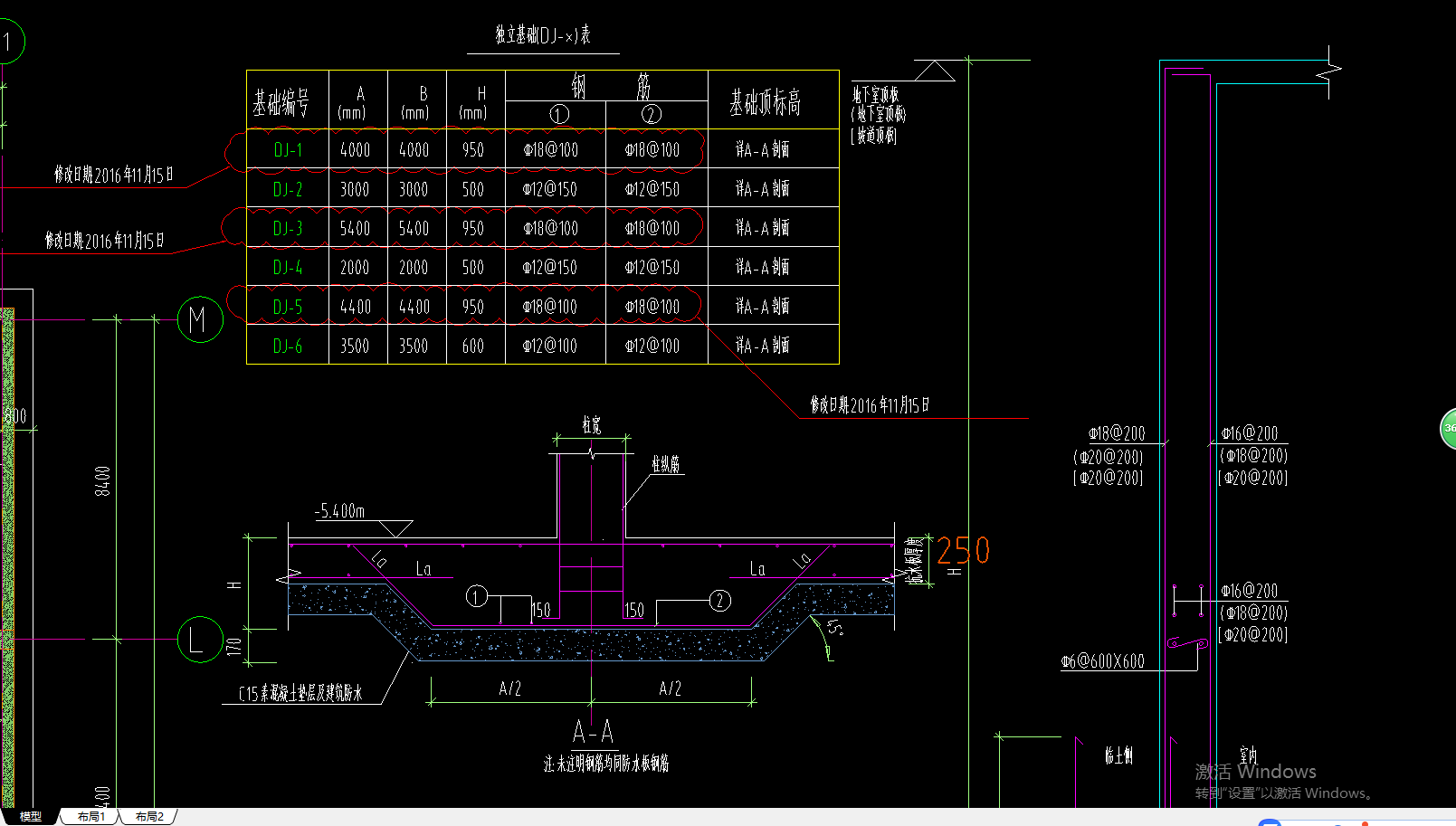Screen dimensions: 1456x826
Task: Select the 地下室顶板 label near the table
Action: click(x=876, y=94)
